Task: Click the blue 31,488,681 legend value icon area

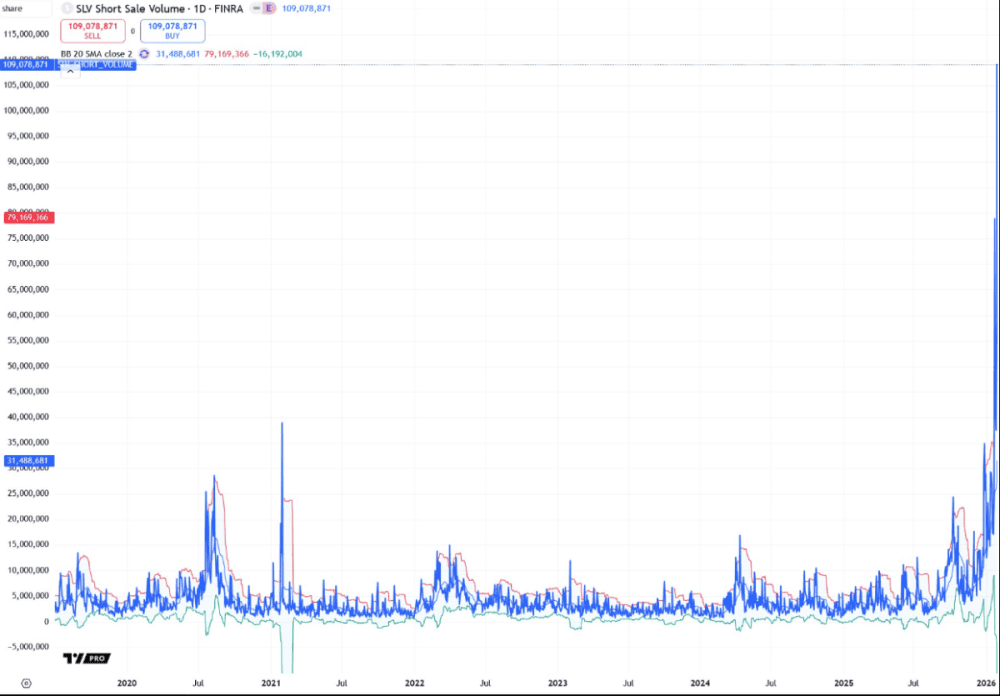Action: 178,54
